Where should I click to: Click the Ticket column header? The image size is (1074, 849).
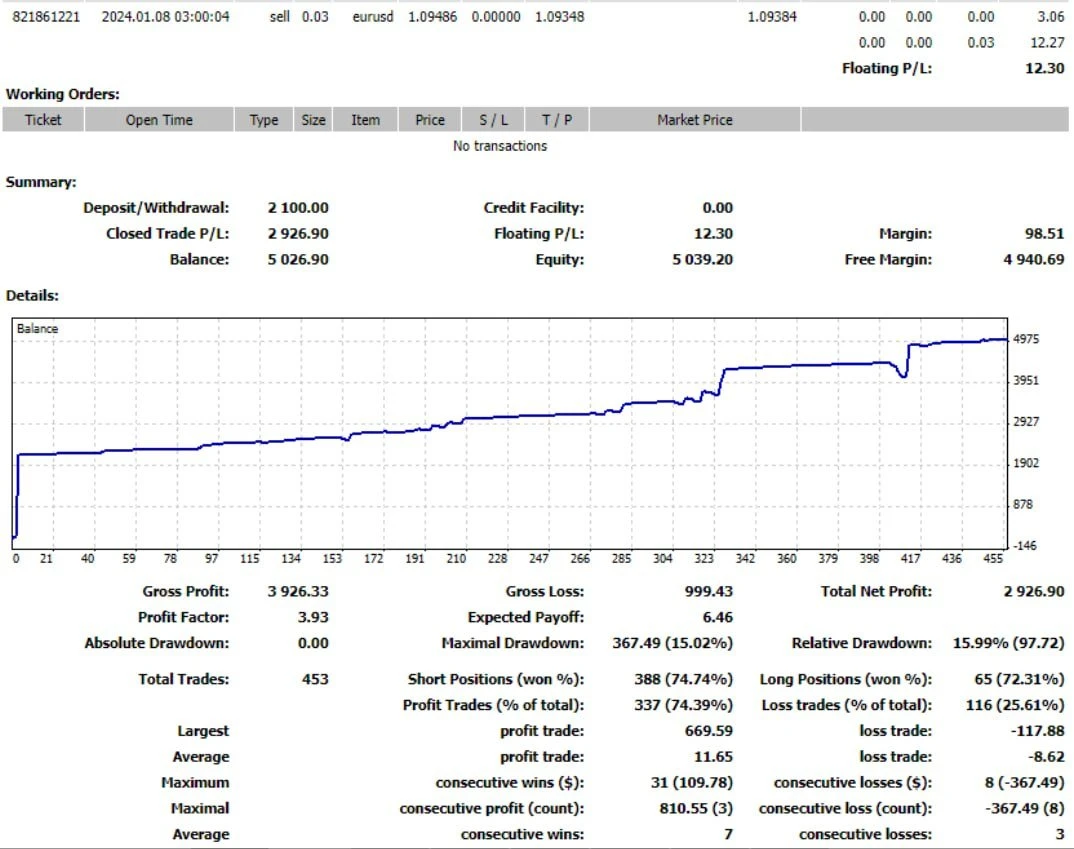pos(43,120)
